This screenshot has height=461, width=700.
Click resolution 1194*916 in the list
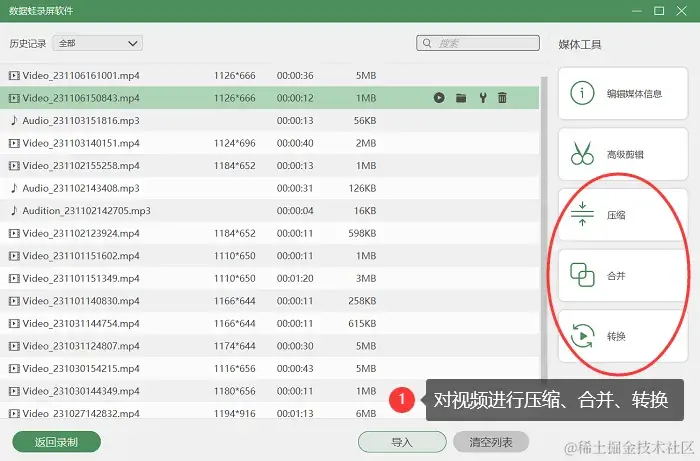234,414
